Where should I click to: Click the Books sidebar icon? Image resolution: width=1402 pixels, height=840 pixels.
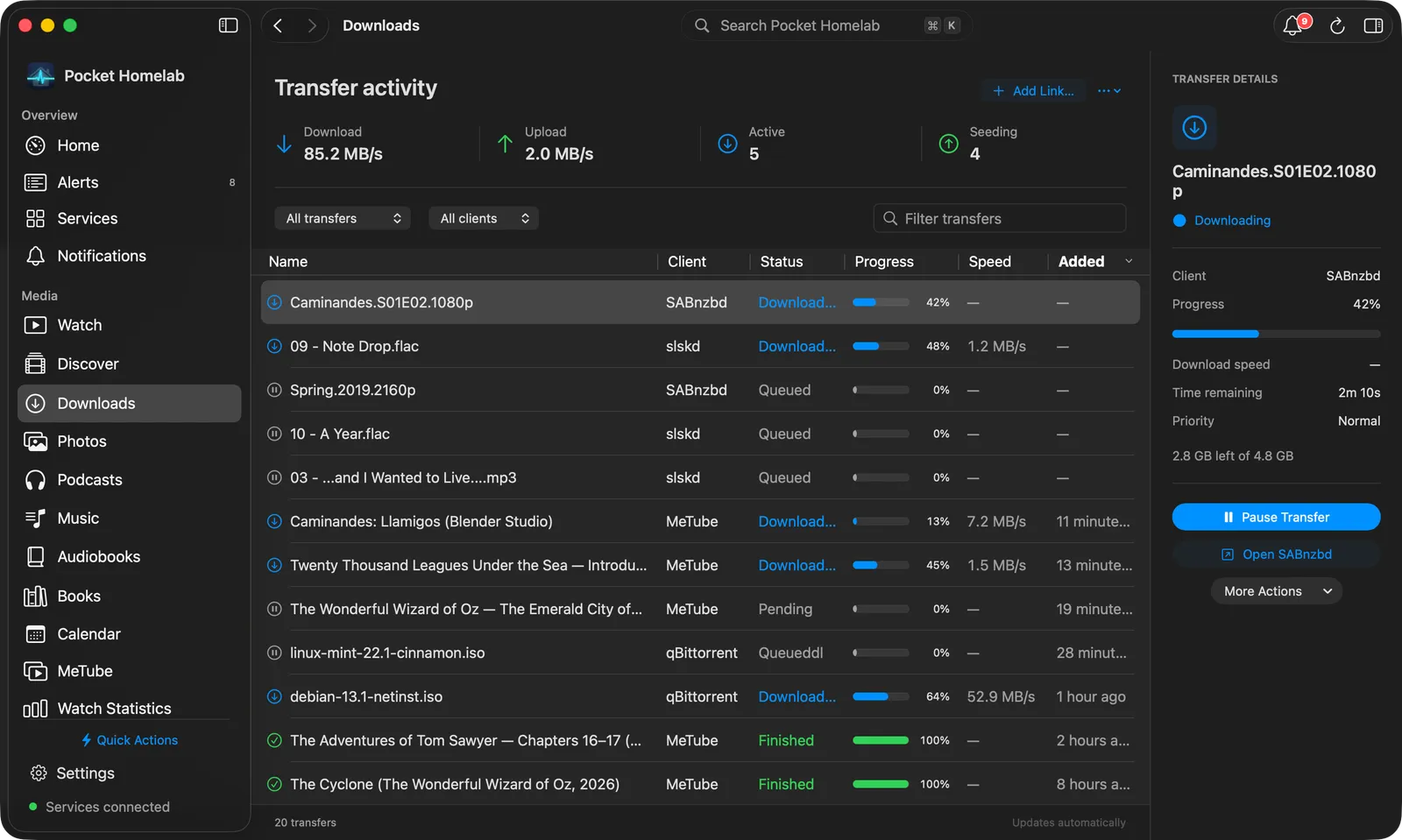click(x=35, y=596)
